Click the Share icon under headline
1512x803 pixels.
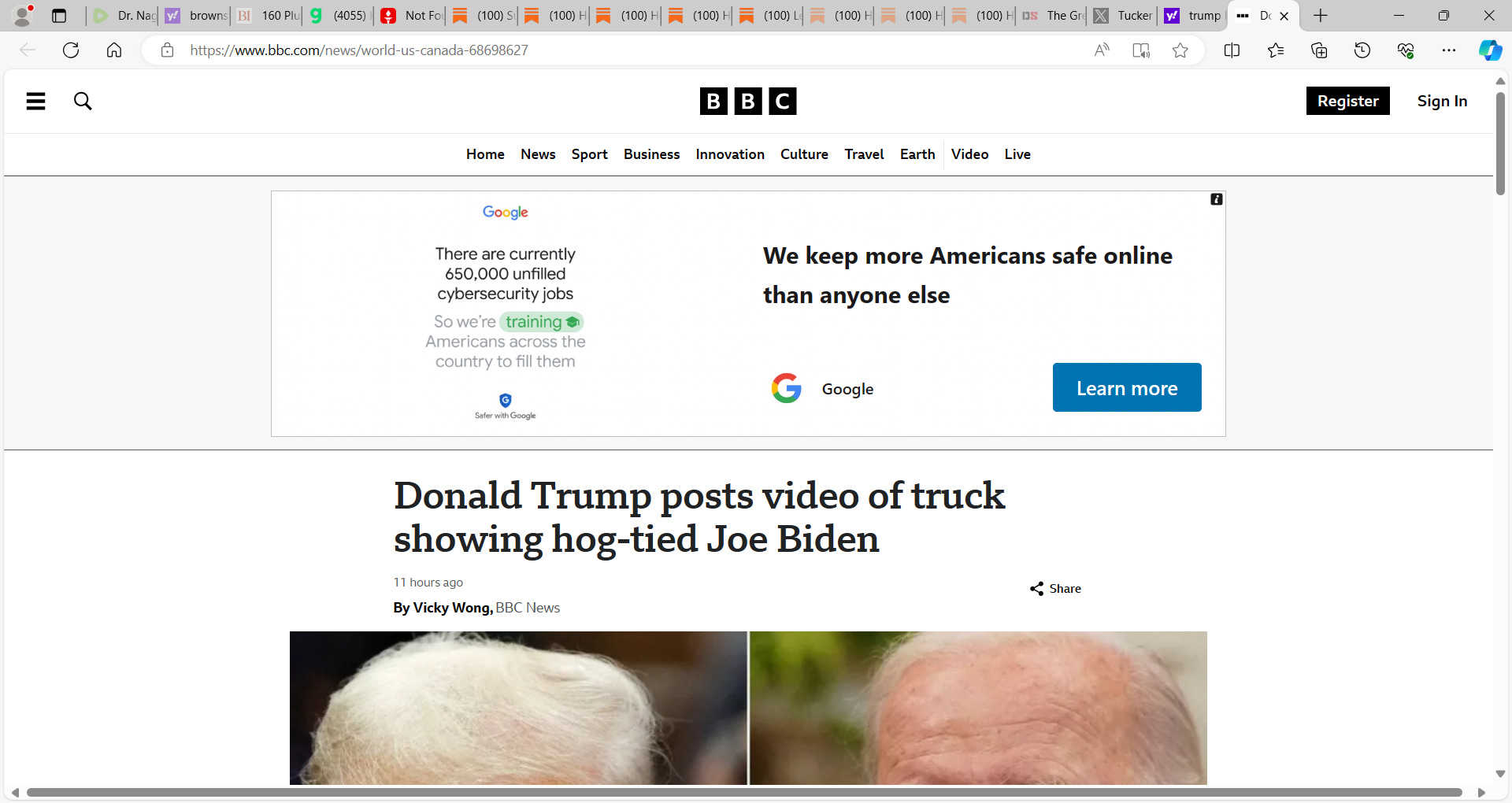tap(1055, 589)
